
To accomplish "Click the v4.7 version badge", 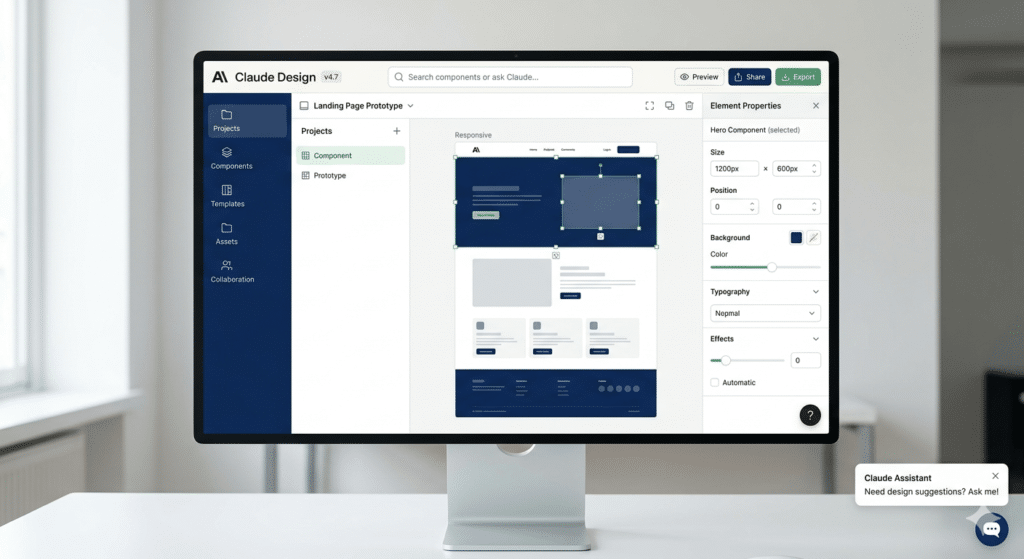I will [x=331, y=77].
